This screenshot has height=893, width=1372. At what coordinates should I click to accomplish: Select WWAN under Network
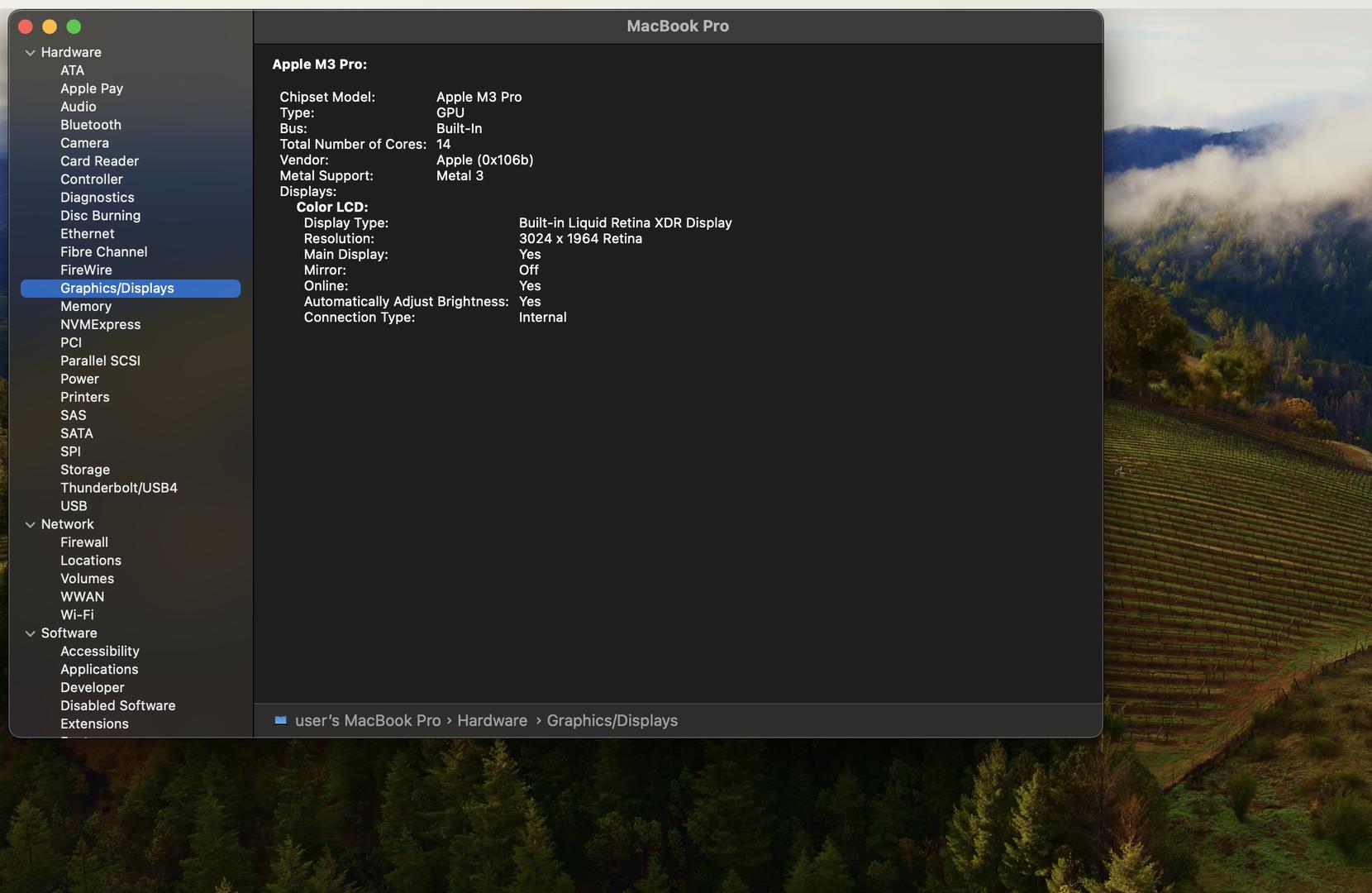point(82,598)
